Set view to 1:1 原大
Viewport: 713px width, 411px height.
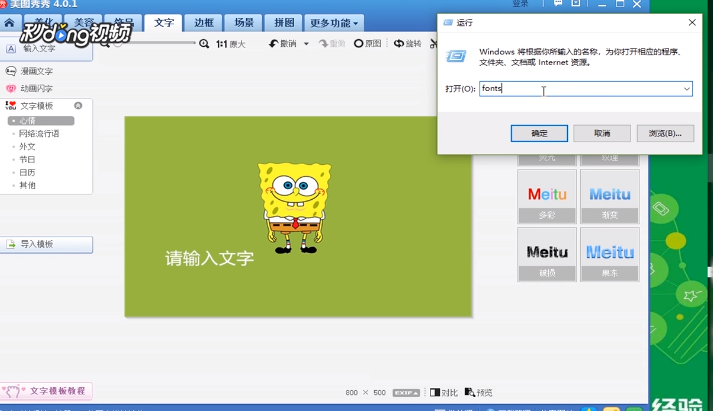[x=231, y=44]
